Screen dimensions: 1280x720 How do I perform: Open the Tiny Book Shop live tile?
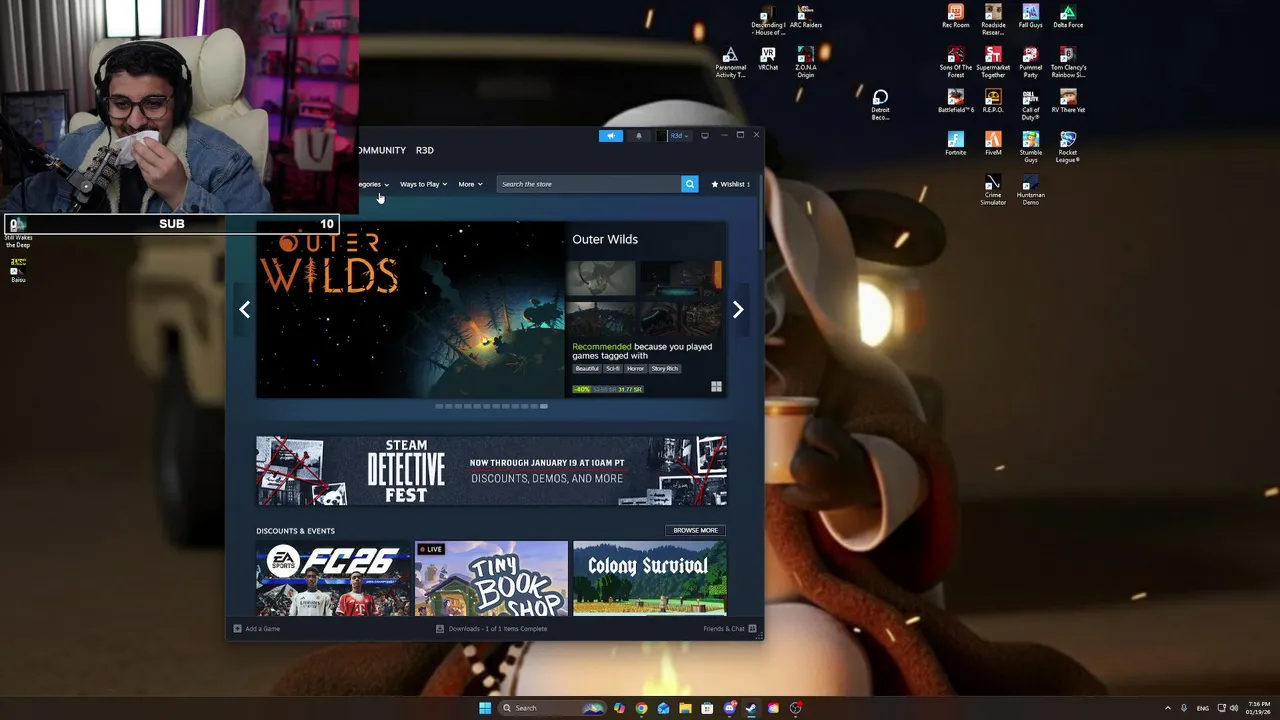point(491,578)
